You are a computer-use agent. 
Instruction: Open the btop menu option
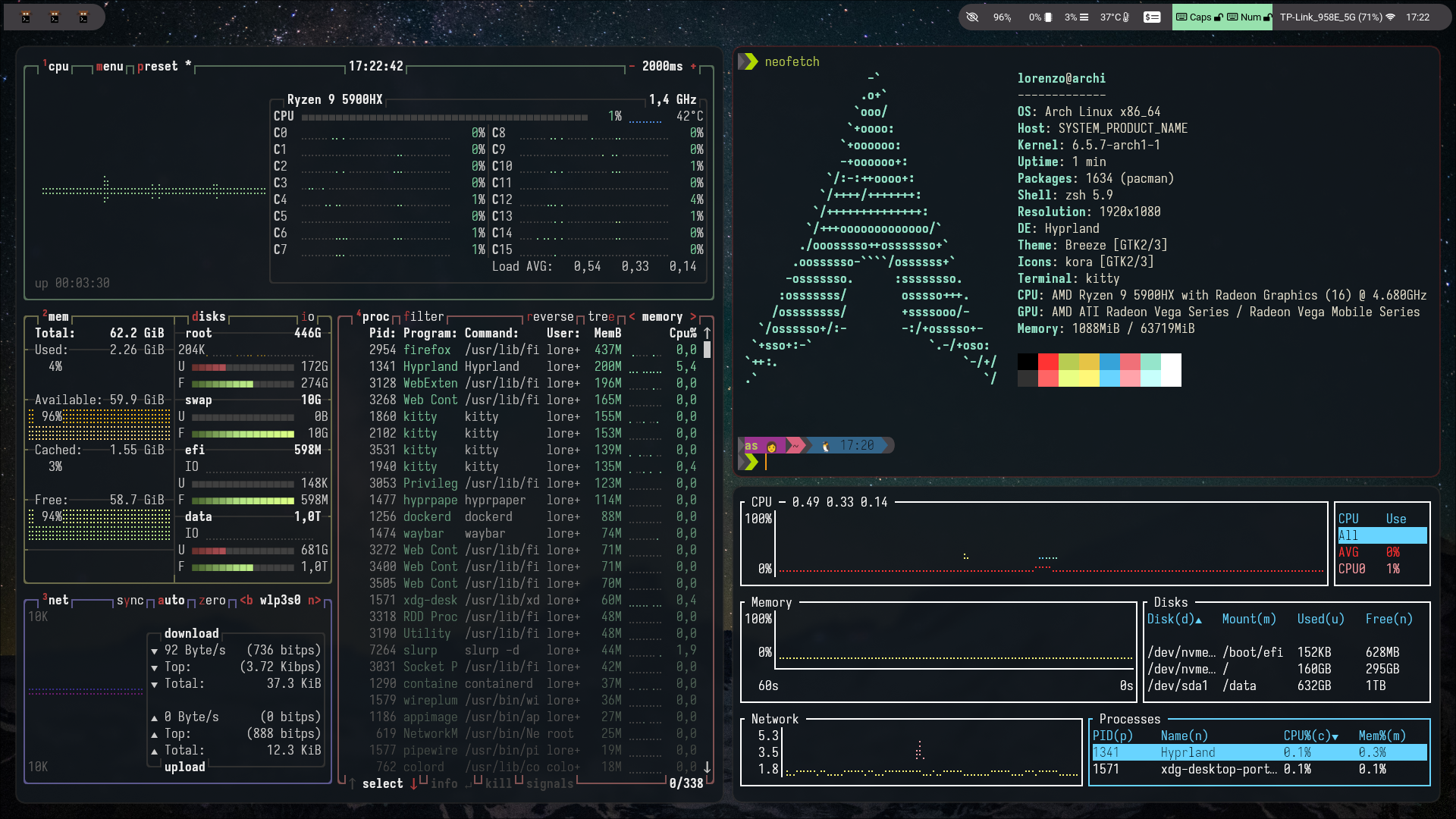tap(109, 66)
